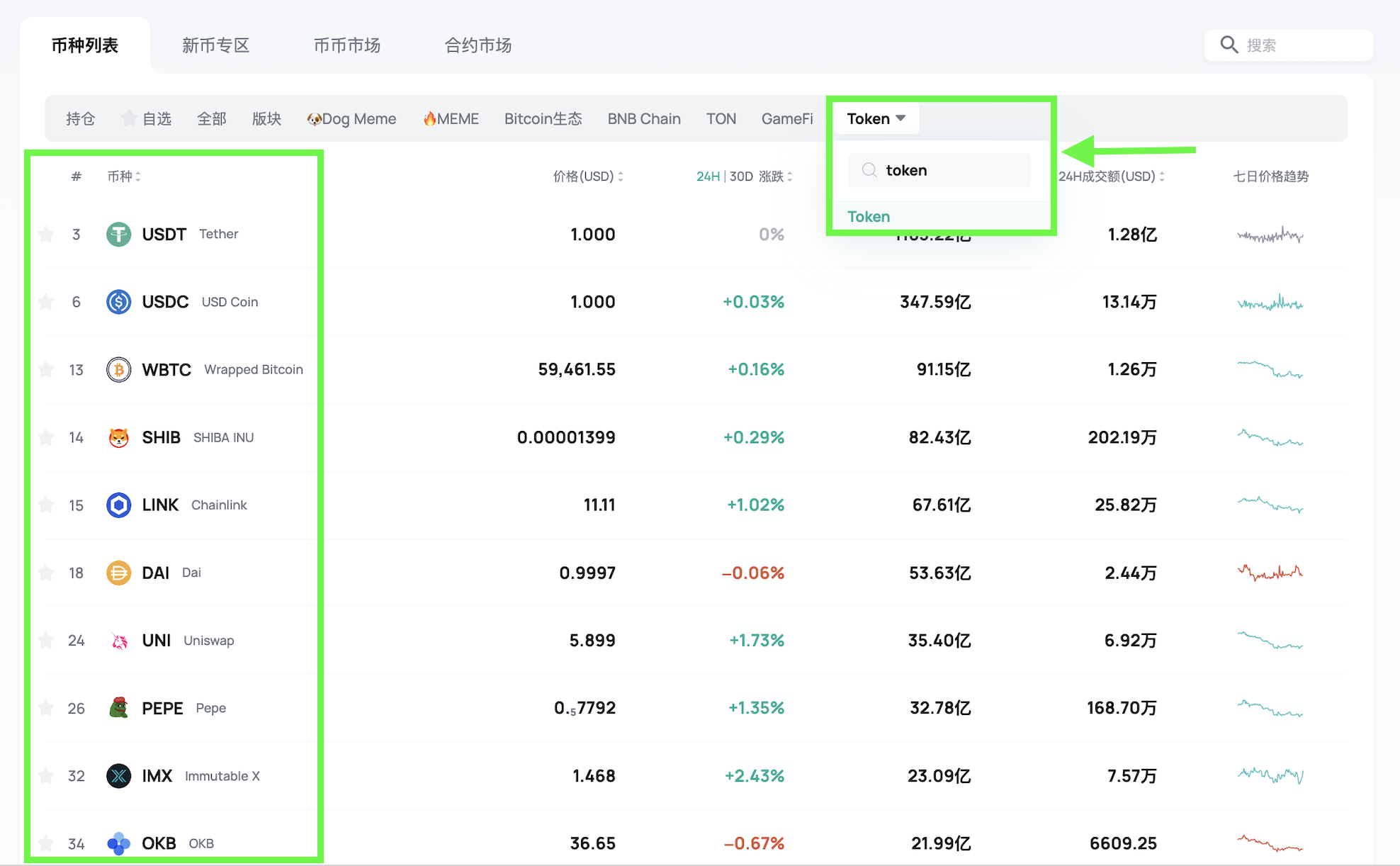Click the OKB coin logo
Viewport: 1400px width, 866px height.
(118, 843)
